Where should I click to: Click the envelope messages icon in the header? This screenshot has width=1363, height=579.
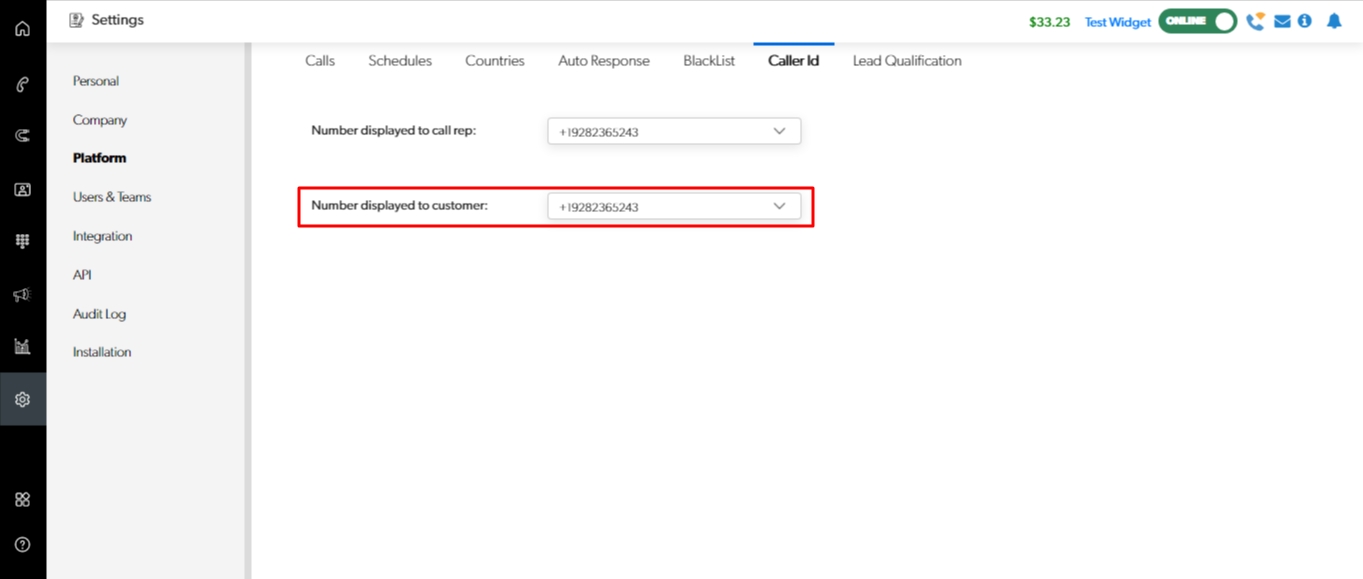pyautogui.click(x=1282, y=21)
